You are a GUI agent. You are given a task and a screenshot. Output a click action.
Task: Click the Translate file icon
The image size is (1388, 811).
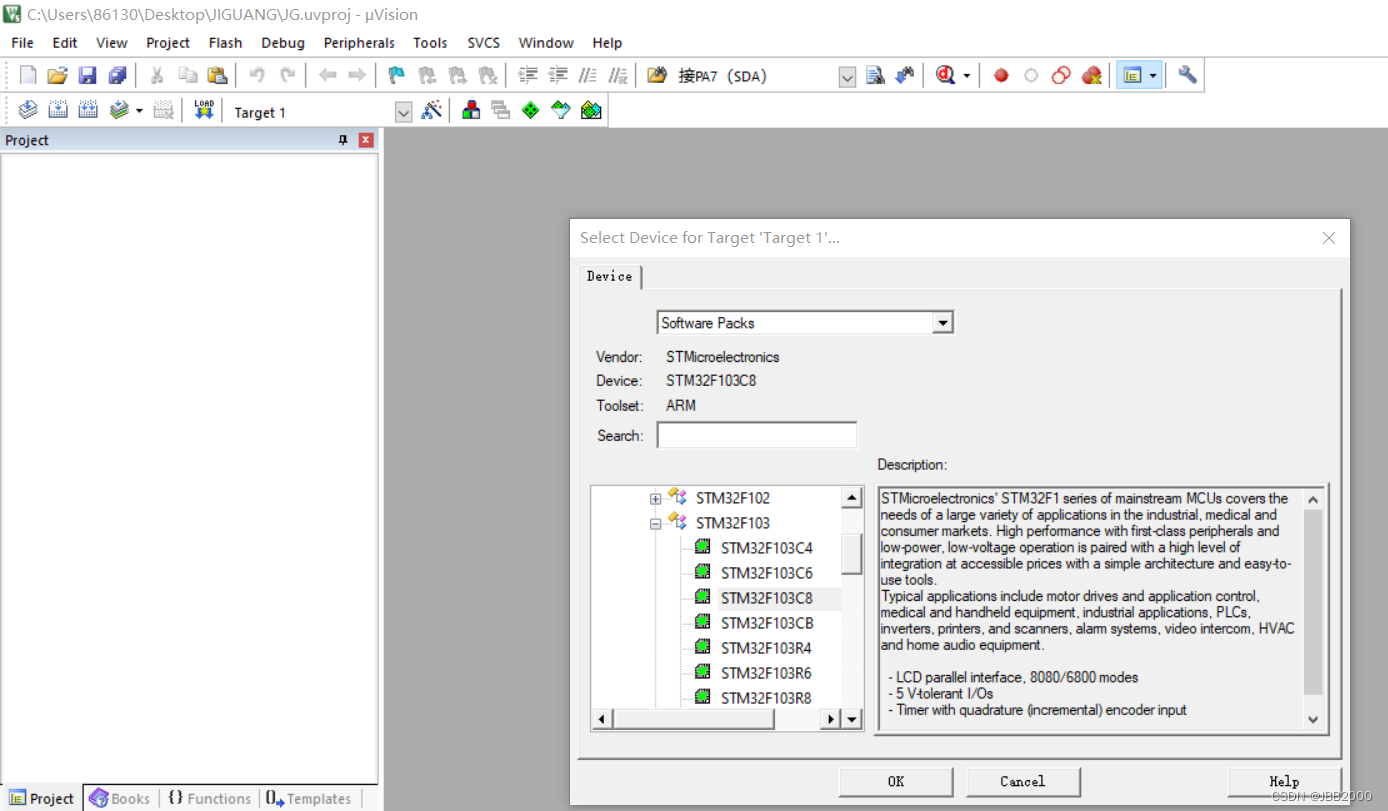pos(28,110)
